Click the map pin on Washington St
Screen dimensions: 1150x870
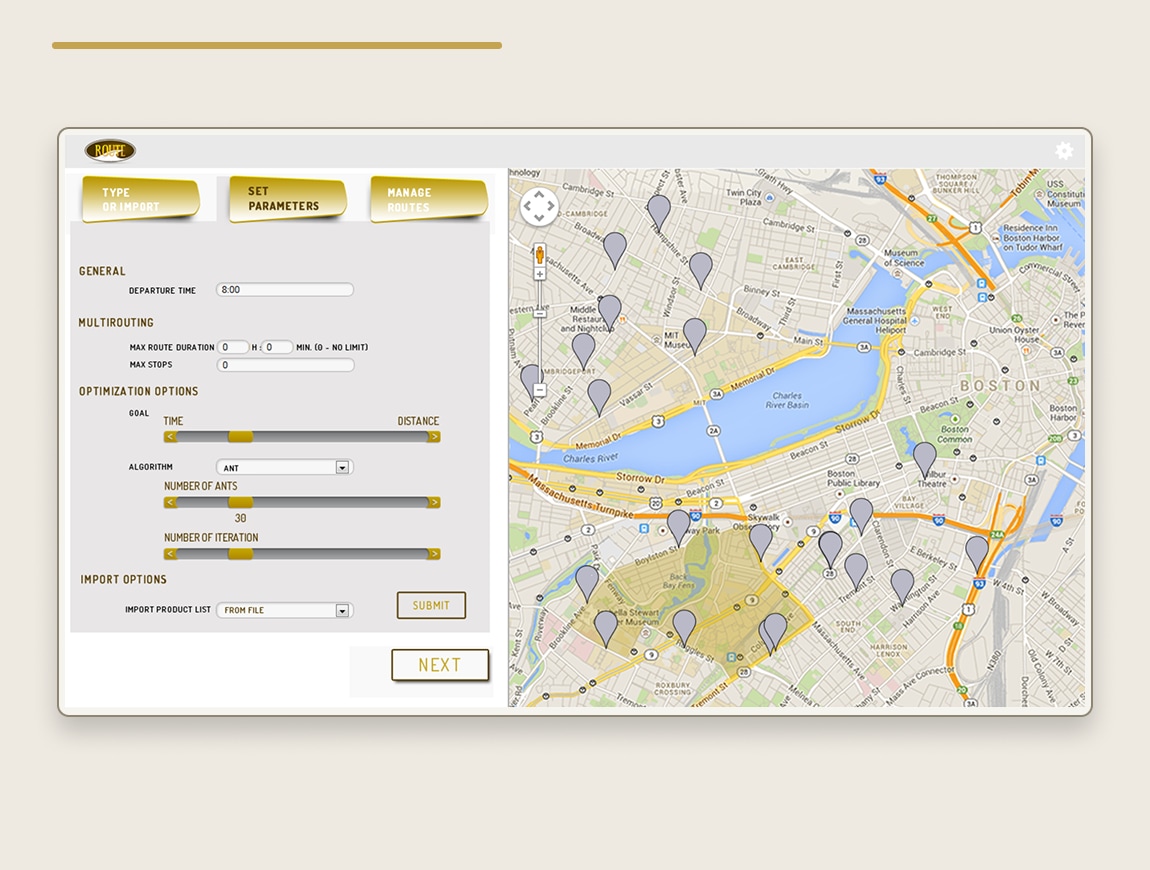coord(902,586)
